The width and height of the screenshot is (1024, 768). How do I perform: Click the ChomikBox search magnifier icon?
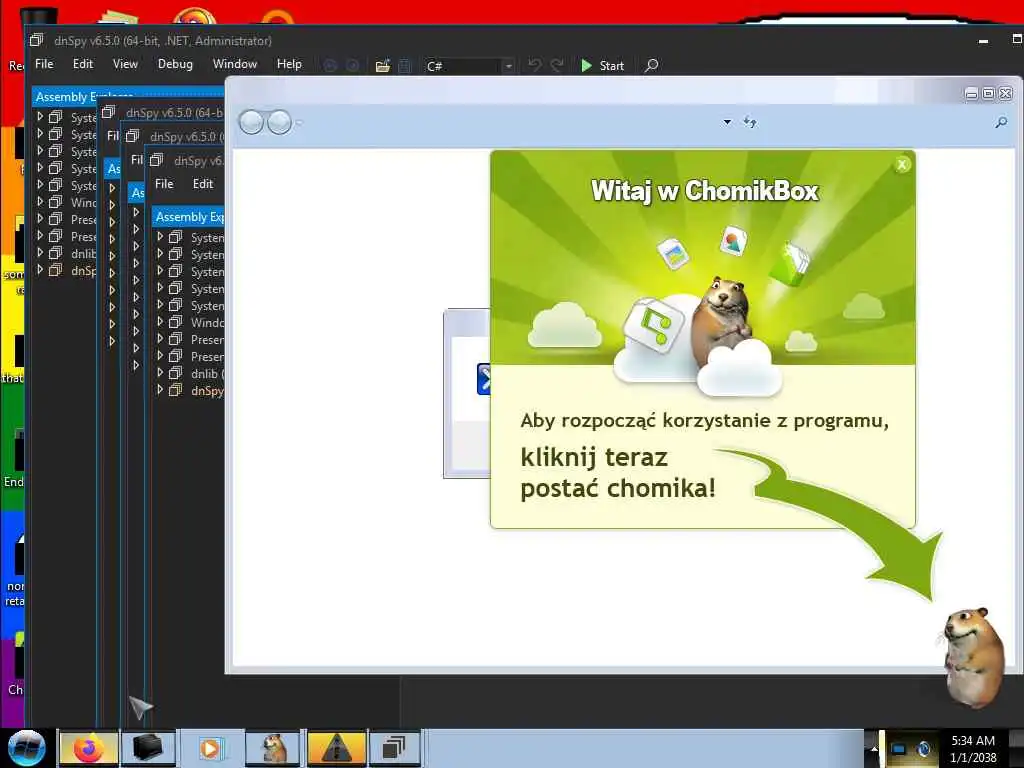1000,122
